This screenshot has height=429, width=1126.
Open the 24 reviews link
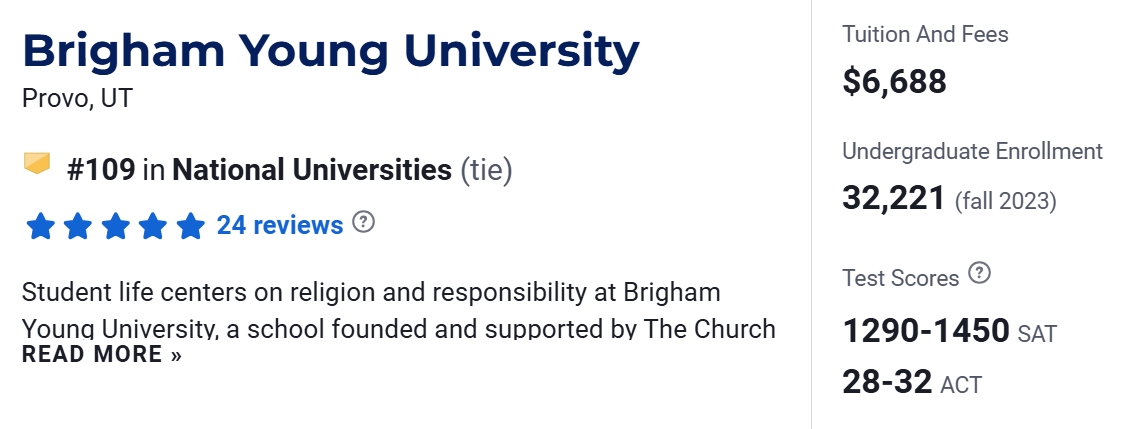(x=280, y=226)
